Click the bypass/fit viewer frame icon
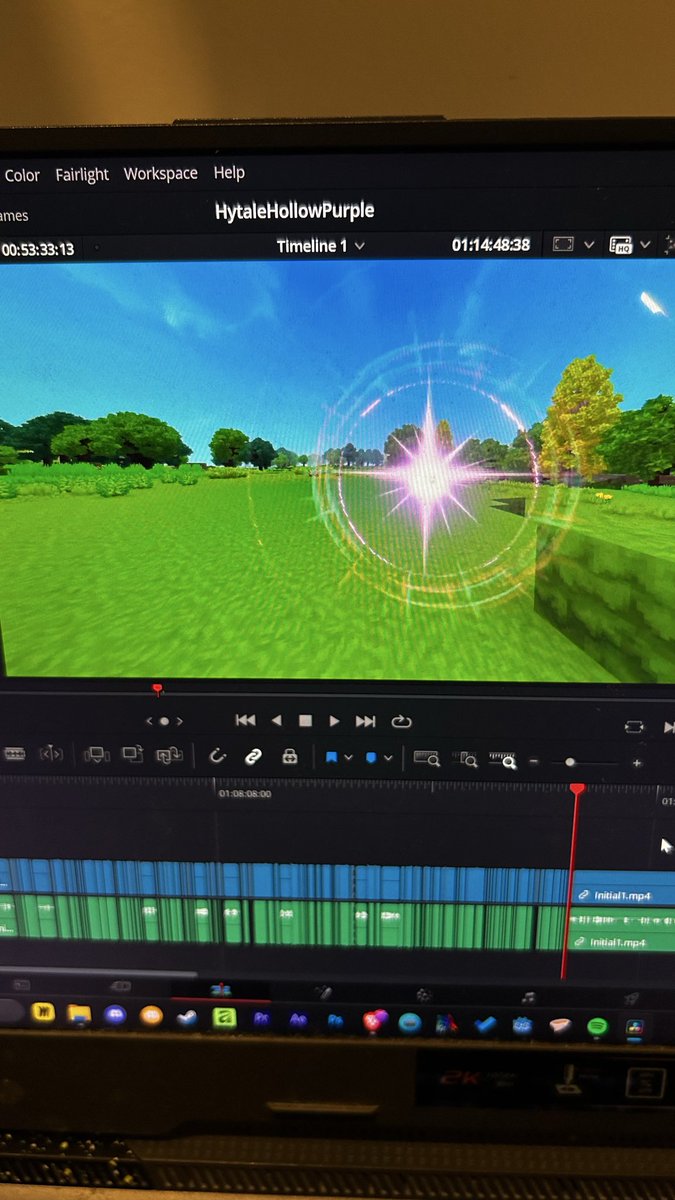 pos(563,244)
